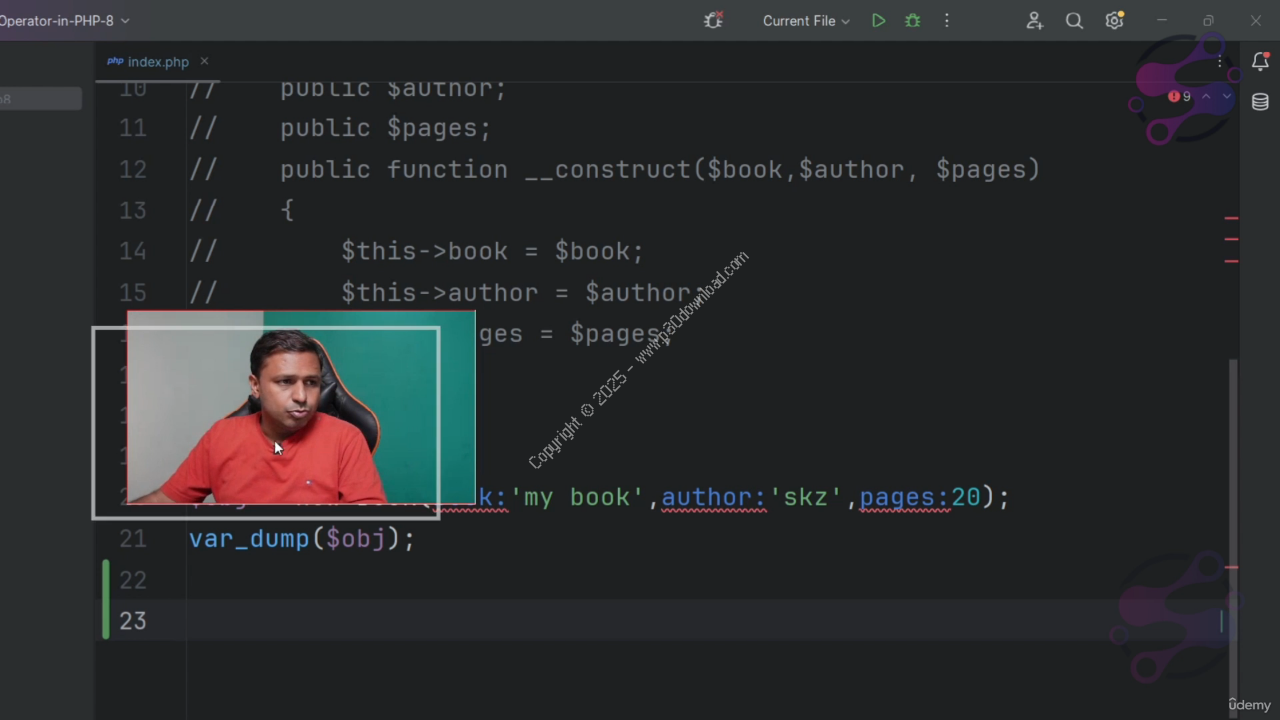Viewport: 1280px width, 720px height.
Task: Click __construct on line 12
Action: pos(608,170)
